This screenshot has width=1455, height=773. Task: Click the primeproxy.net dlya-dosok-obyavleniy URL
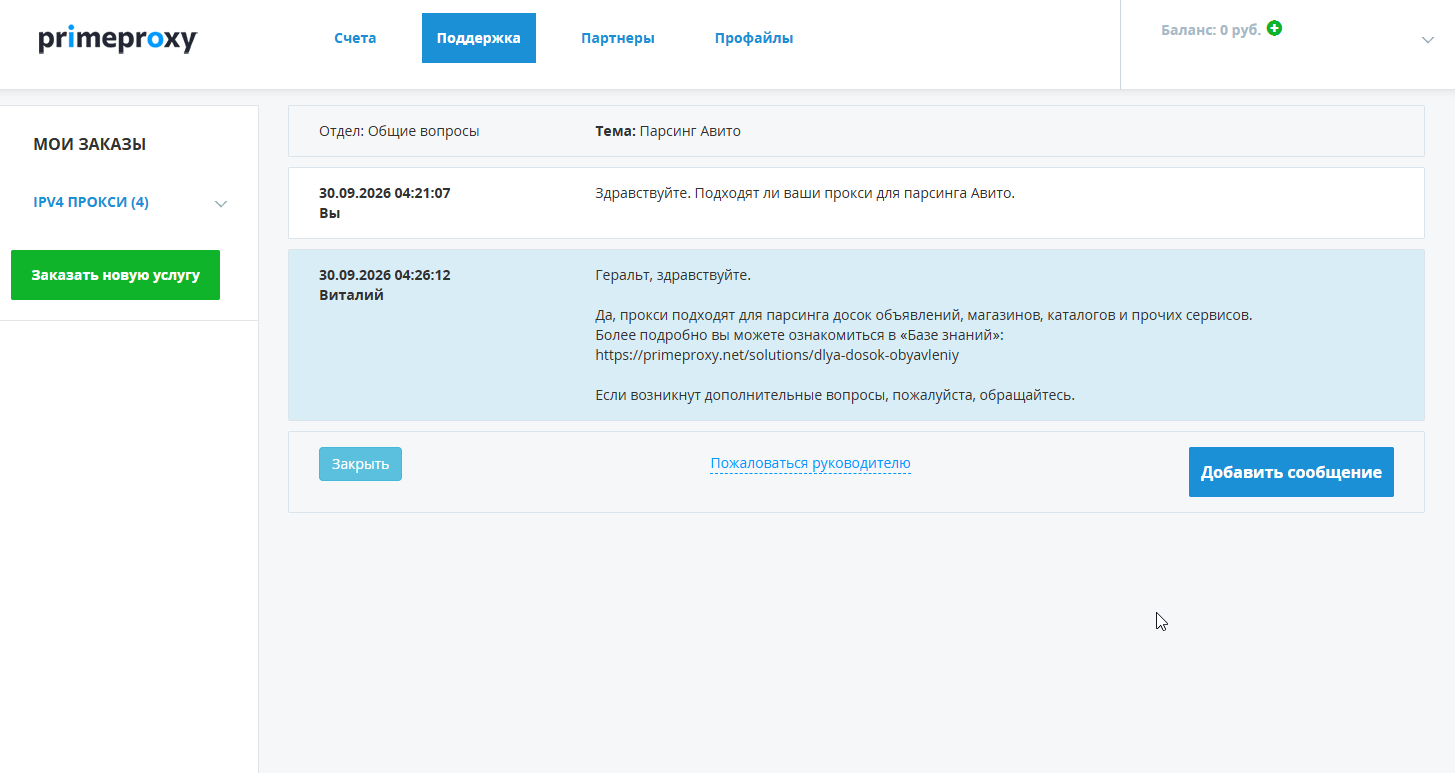777,355
